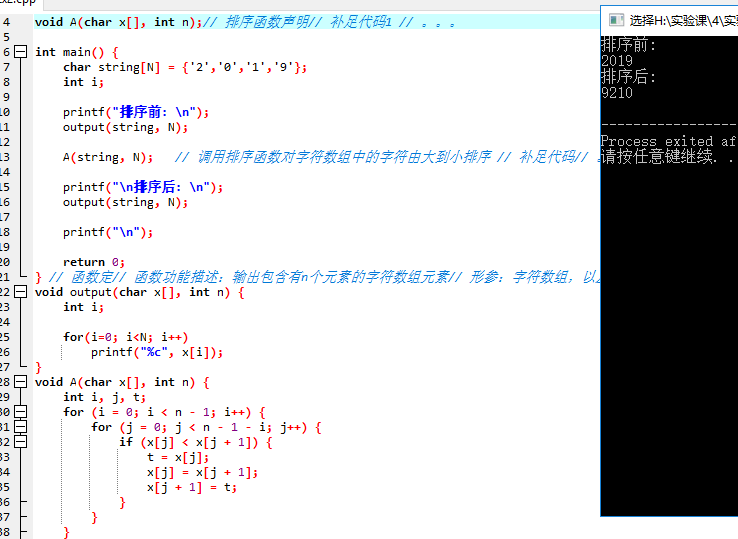Viewport: 738px width, 539px height.
Task: Click 'x[j] = x[j + 1];' on line 34
Action: (202, 472)
